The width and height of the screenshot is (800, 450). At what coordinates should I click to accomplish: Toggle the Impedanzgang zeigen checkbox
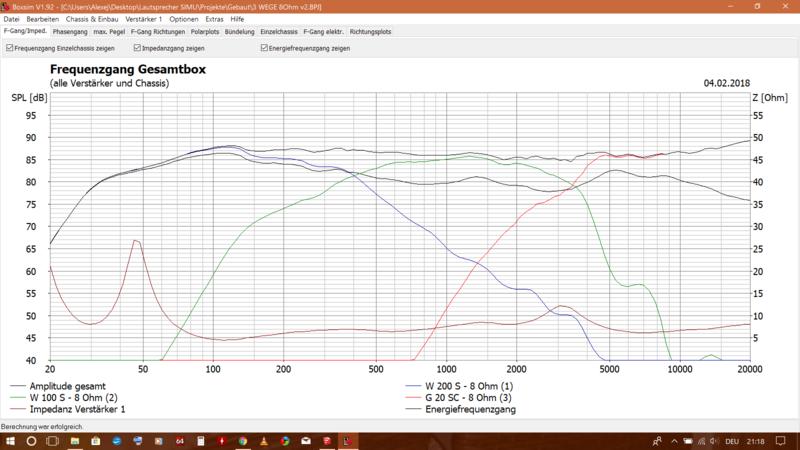point(137,47)
